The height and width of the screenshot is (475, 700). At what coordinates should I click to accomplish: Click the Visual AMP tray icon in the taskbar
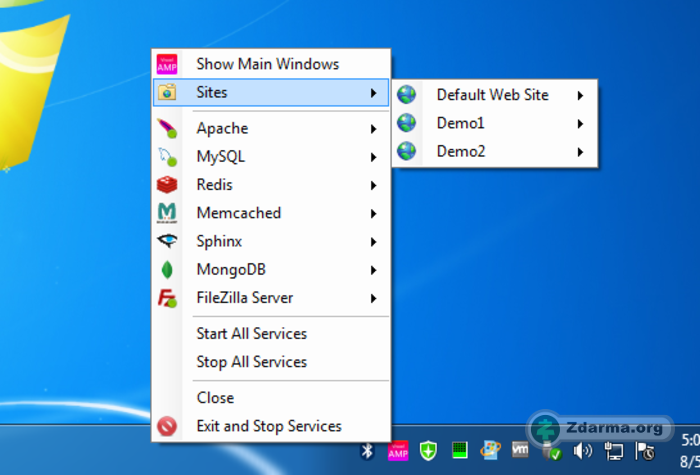[398, 451]
